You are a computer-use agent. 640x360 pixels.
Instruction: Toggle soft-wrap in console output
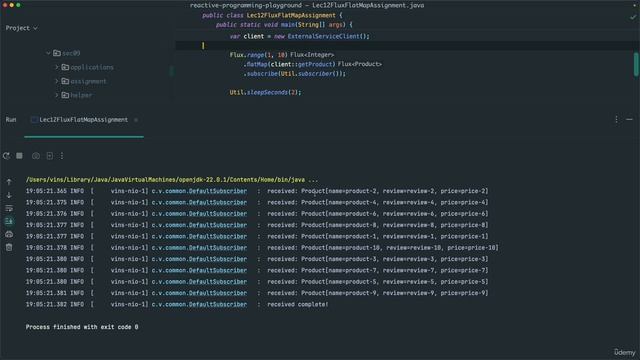pos(9,209)
